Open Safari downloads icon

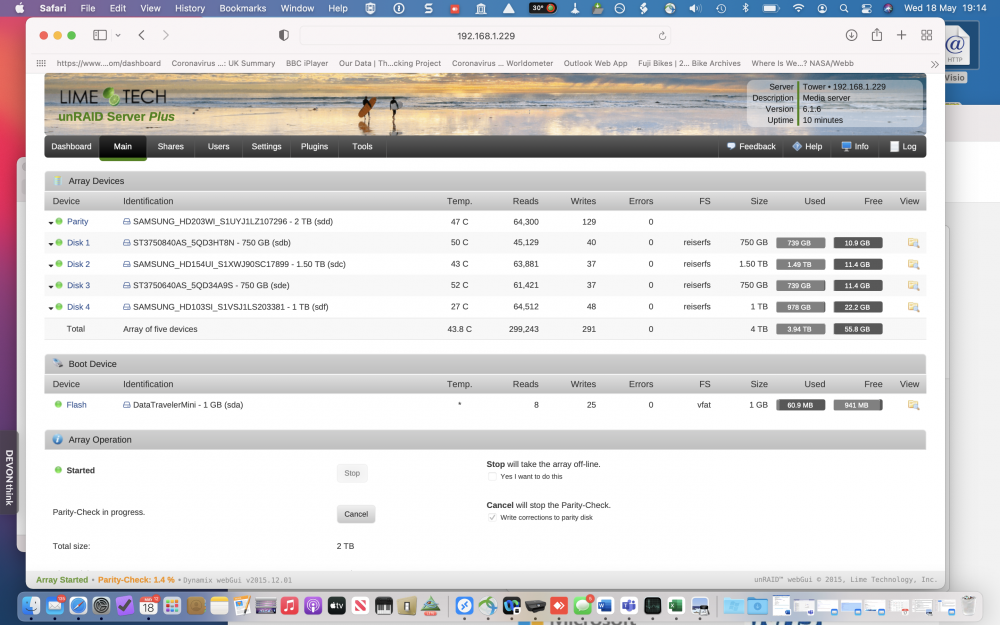[851, 35]
